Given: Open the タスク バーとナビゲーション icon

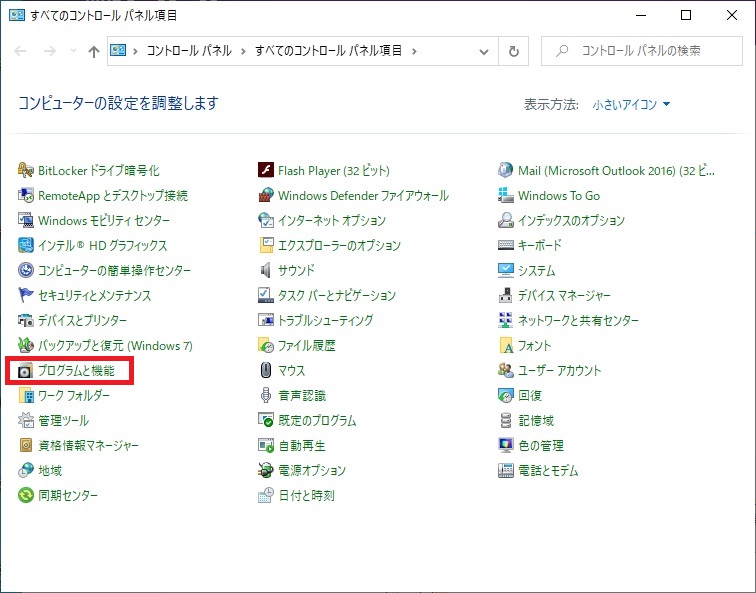Looking at the screenshot, I should click(266, 295).
